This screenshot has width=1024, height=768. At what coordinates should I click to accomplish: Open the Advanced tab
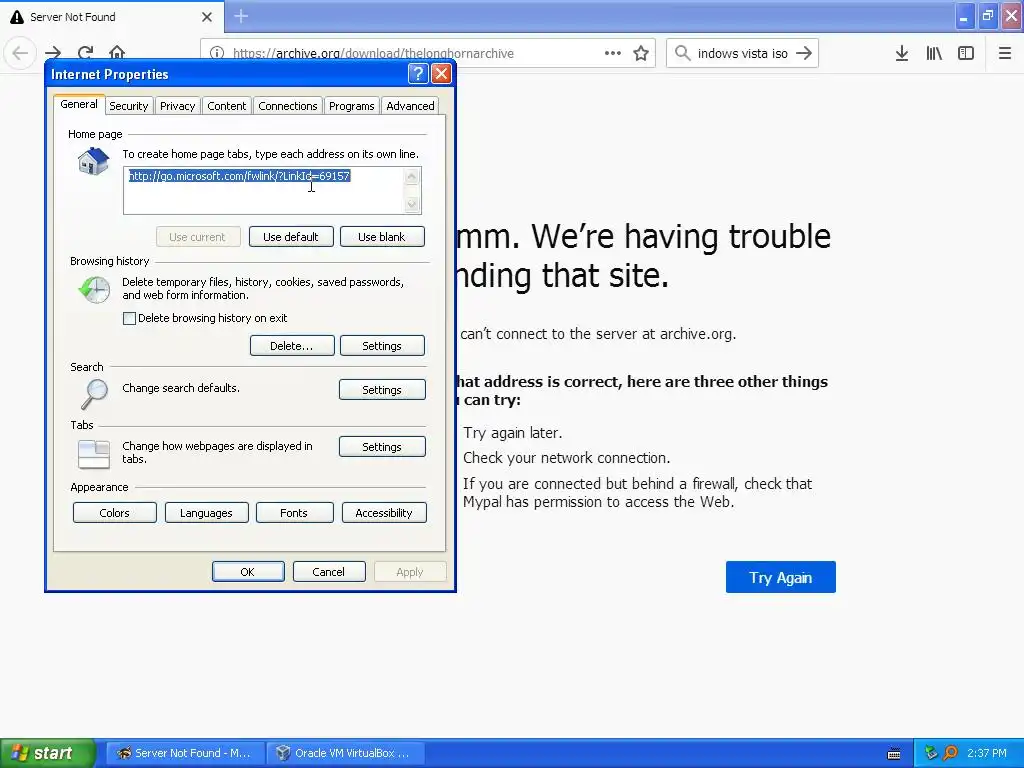410,106
